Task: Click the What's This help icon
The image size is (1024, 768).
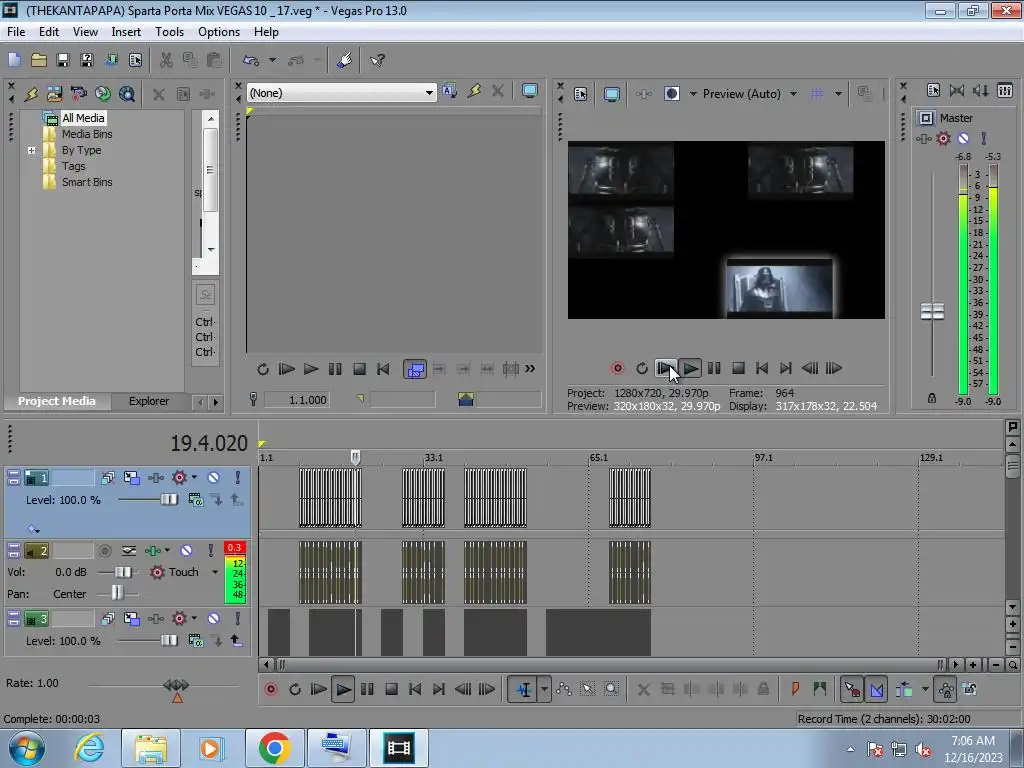Action: pos(377,60)
